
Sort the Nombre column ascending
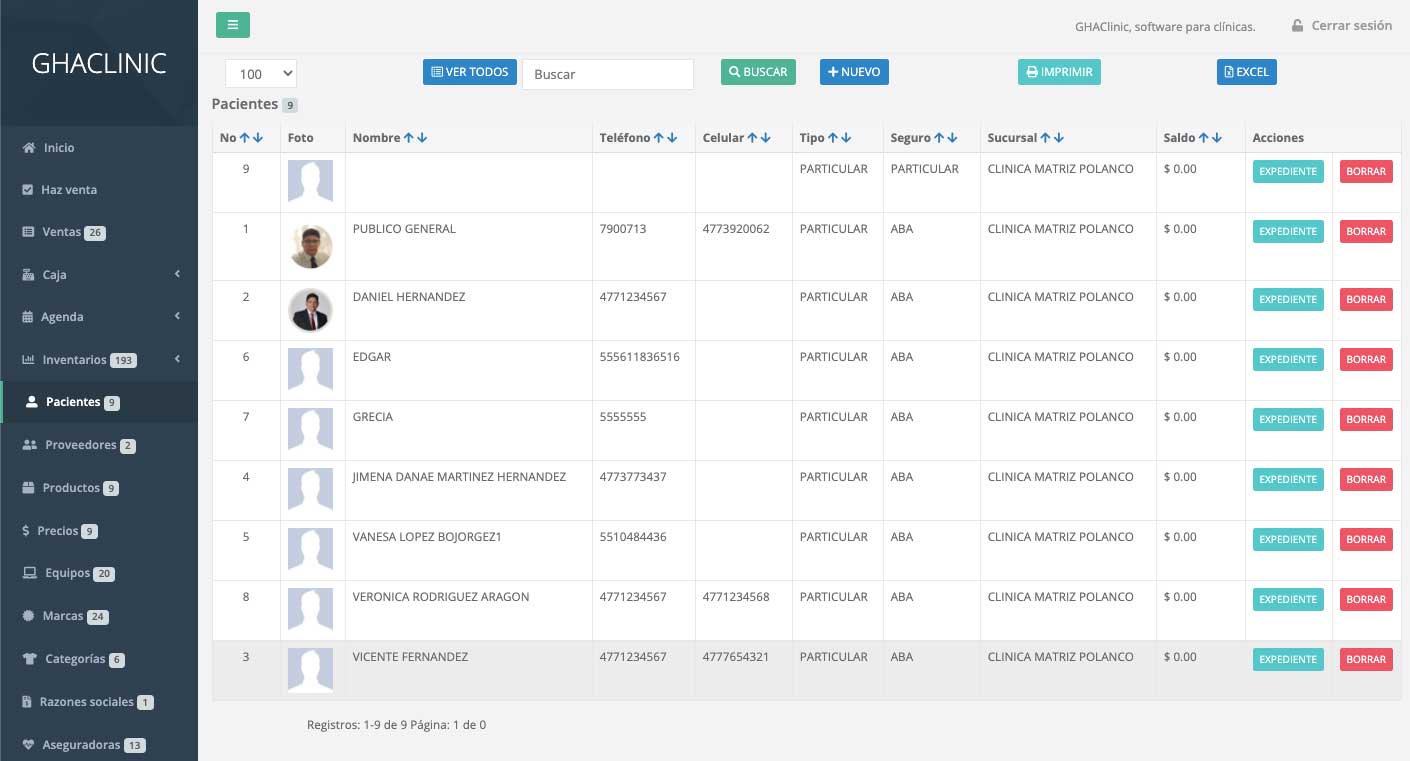pyautogui.click(x=411, y=137)
